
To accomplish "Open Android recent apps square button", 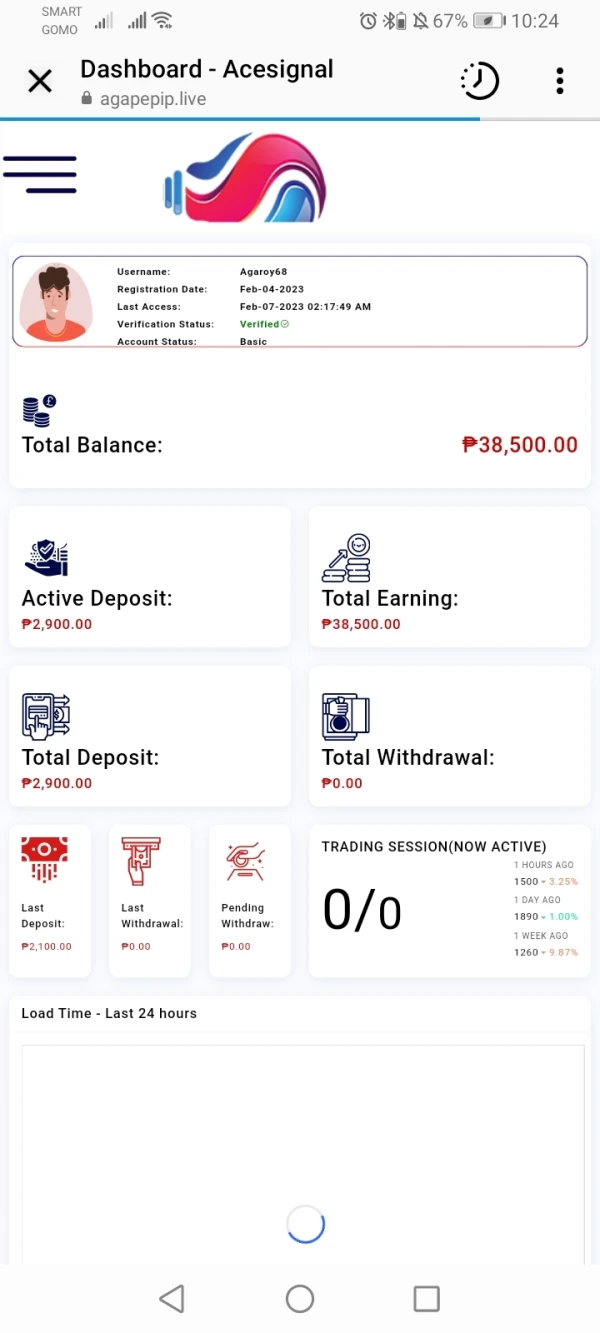I will 426,1298.
